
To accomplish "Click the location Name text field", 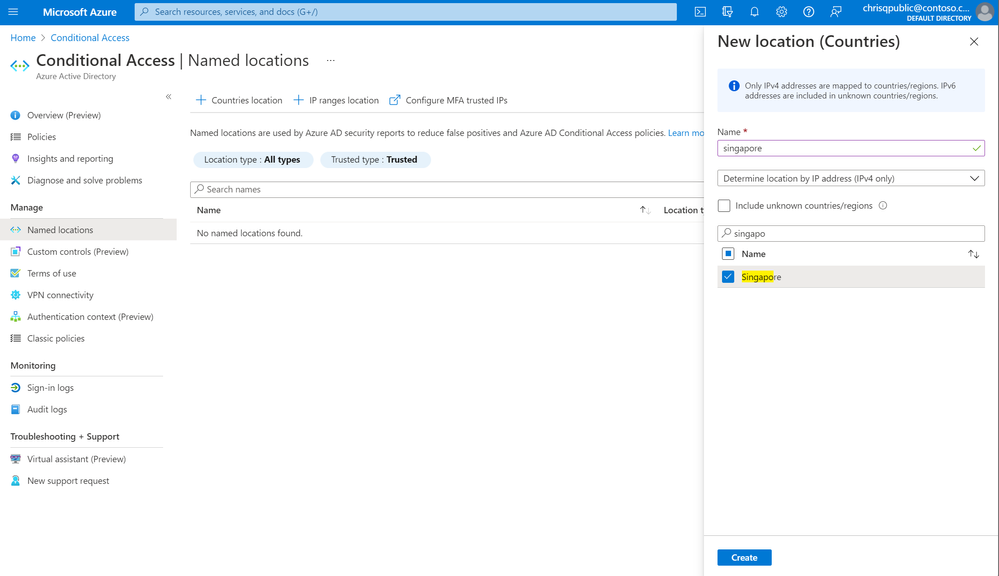I will pos(851,148).
